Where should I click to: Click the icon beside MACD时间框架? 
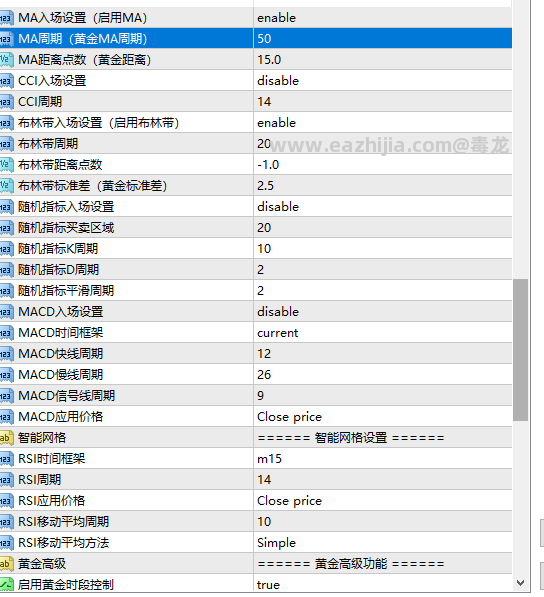pyautogui.click(x=6, y=333)
